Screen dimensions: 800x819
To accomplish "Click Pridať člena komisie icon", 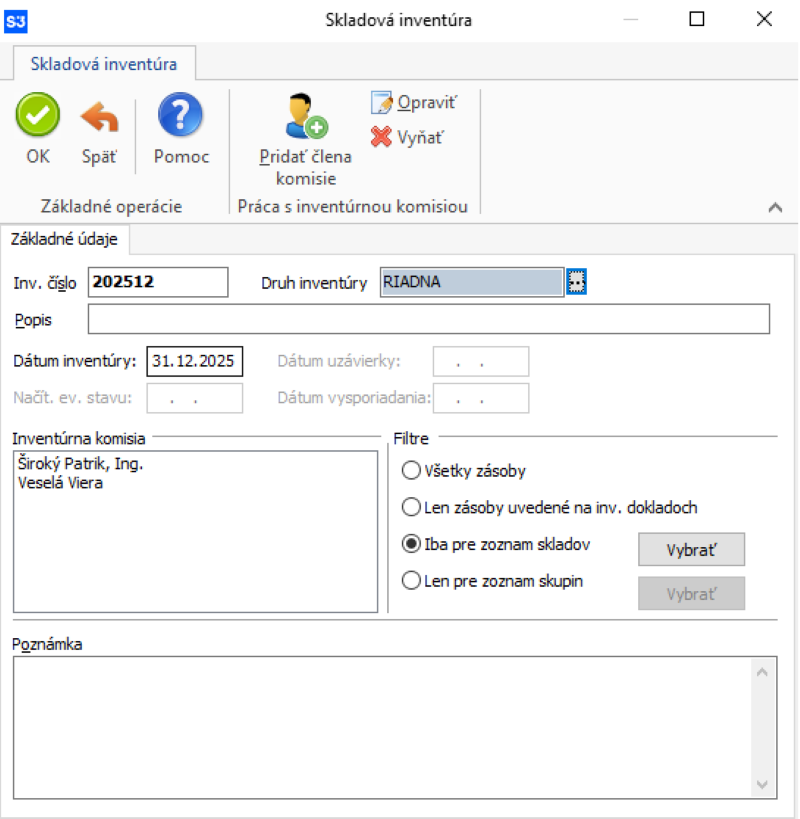I will (x=306, y=116).
